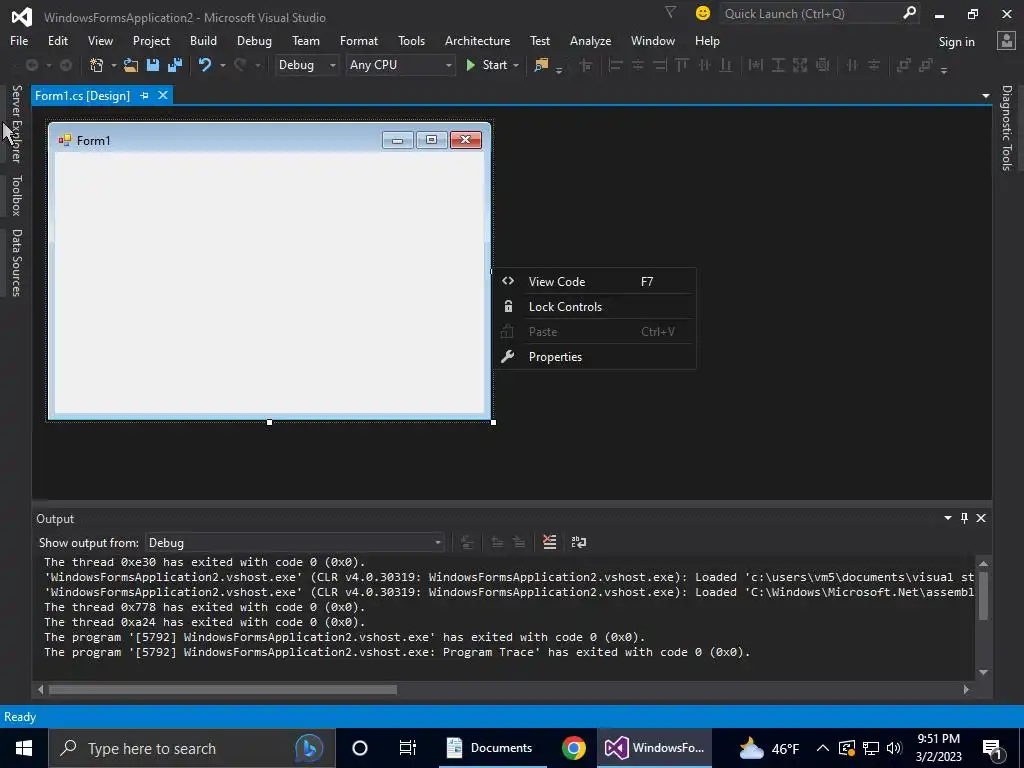
Task: Click the Sign in link
Action: pos(956,41)
